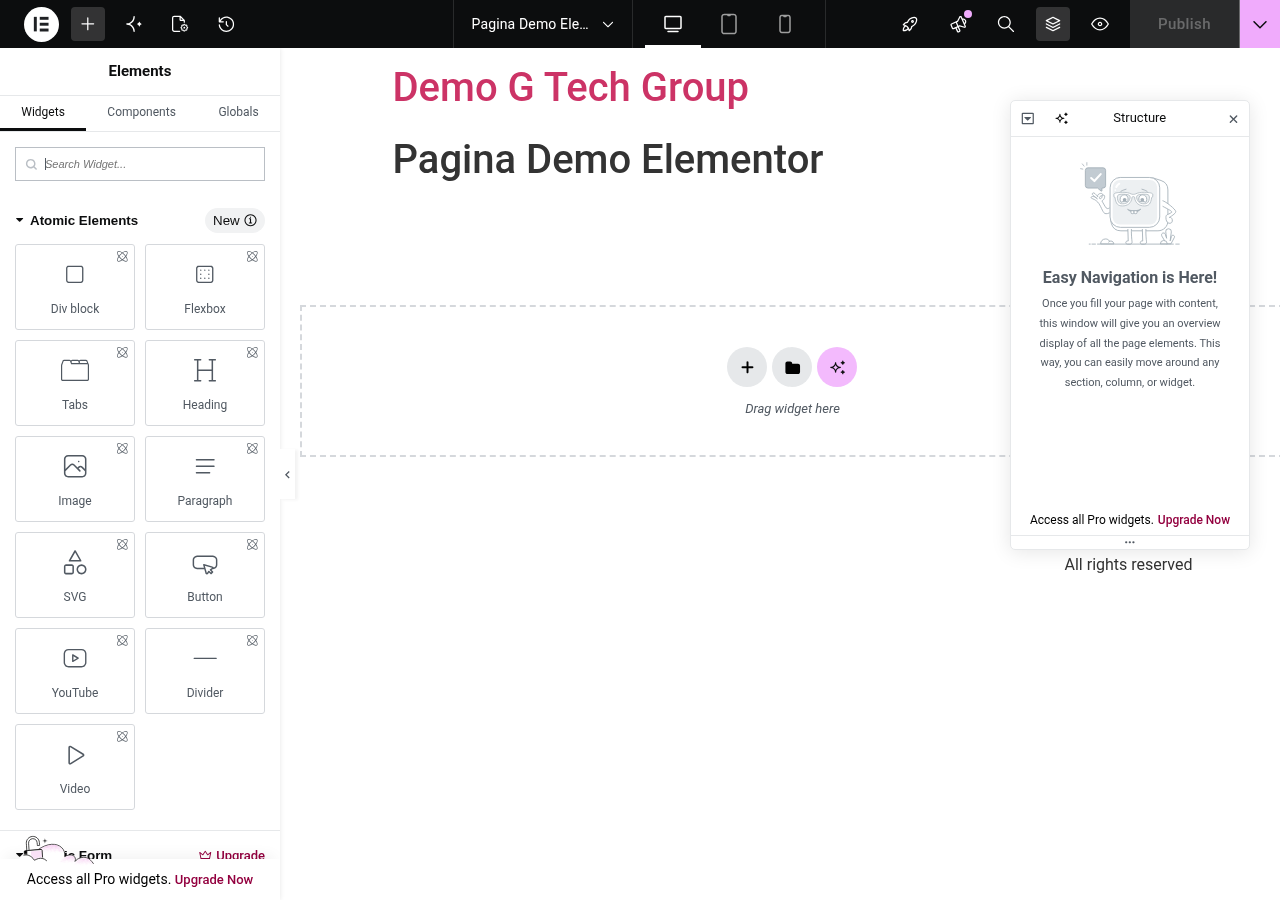Select the Paragraph widget
The height and width of the screenshot is (900, 1280).
point(205,479)
